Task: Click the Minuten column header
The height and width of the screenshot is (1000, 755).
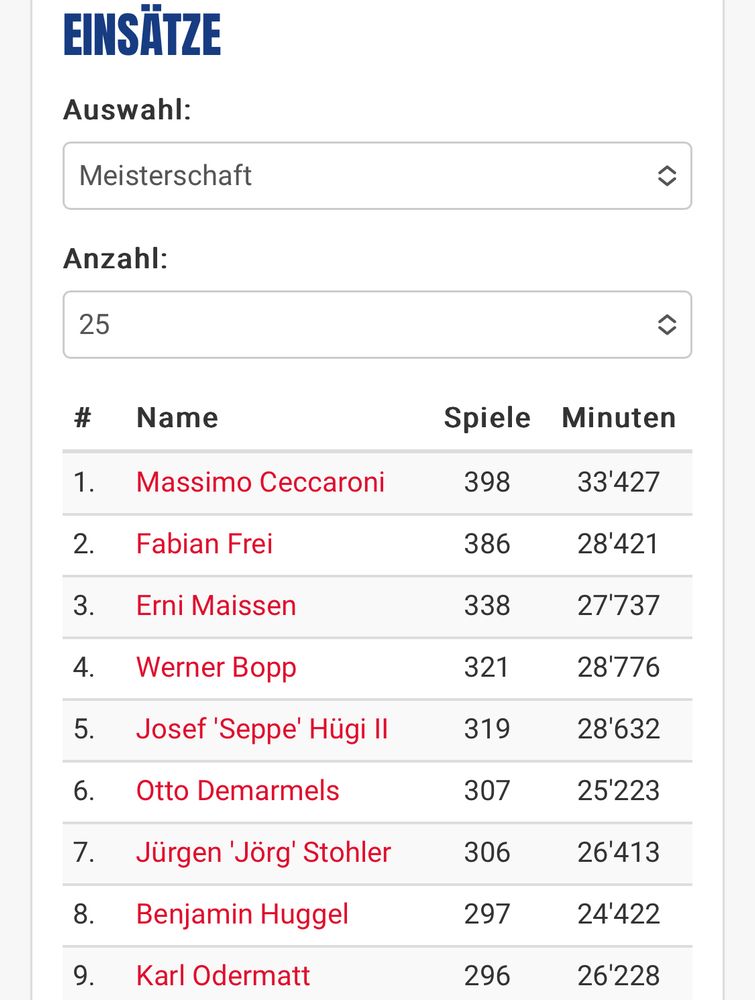Action: [x=619, y=418]
